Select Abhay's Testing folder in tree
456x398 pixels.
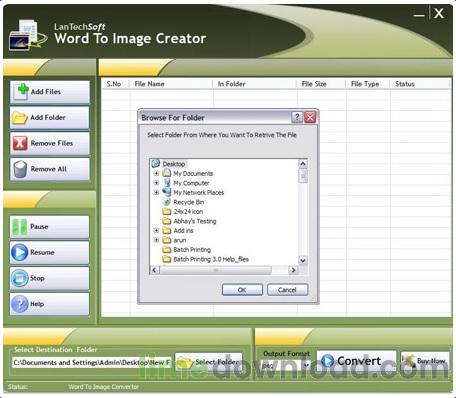pos(195,221)
